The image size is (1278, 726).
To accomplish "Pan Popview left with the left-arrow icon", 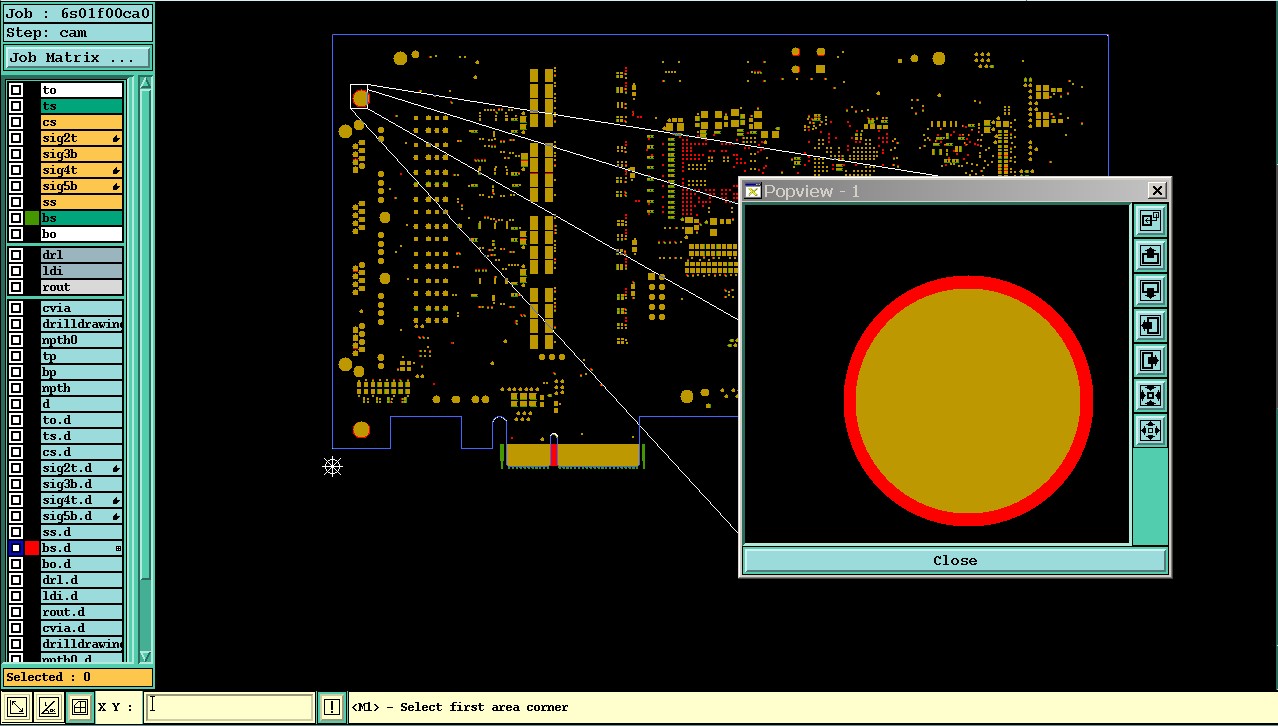I will click(1150, 325).
